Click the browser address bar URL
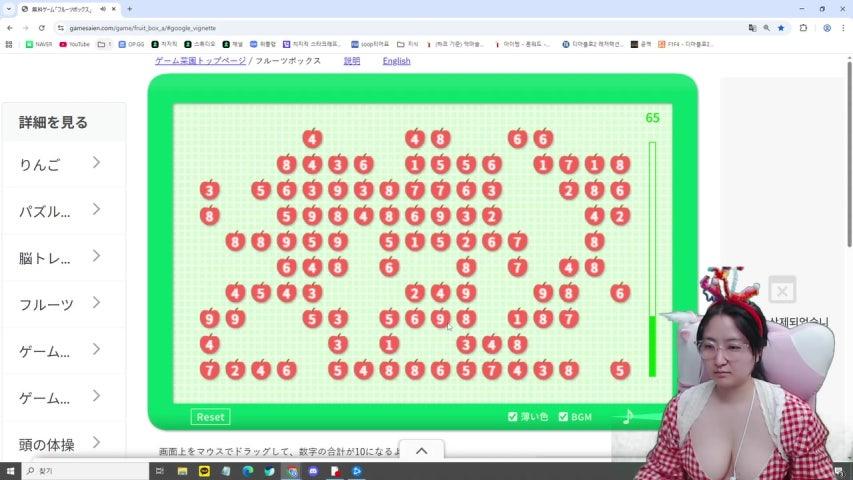 pos(143,28)
